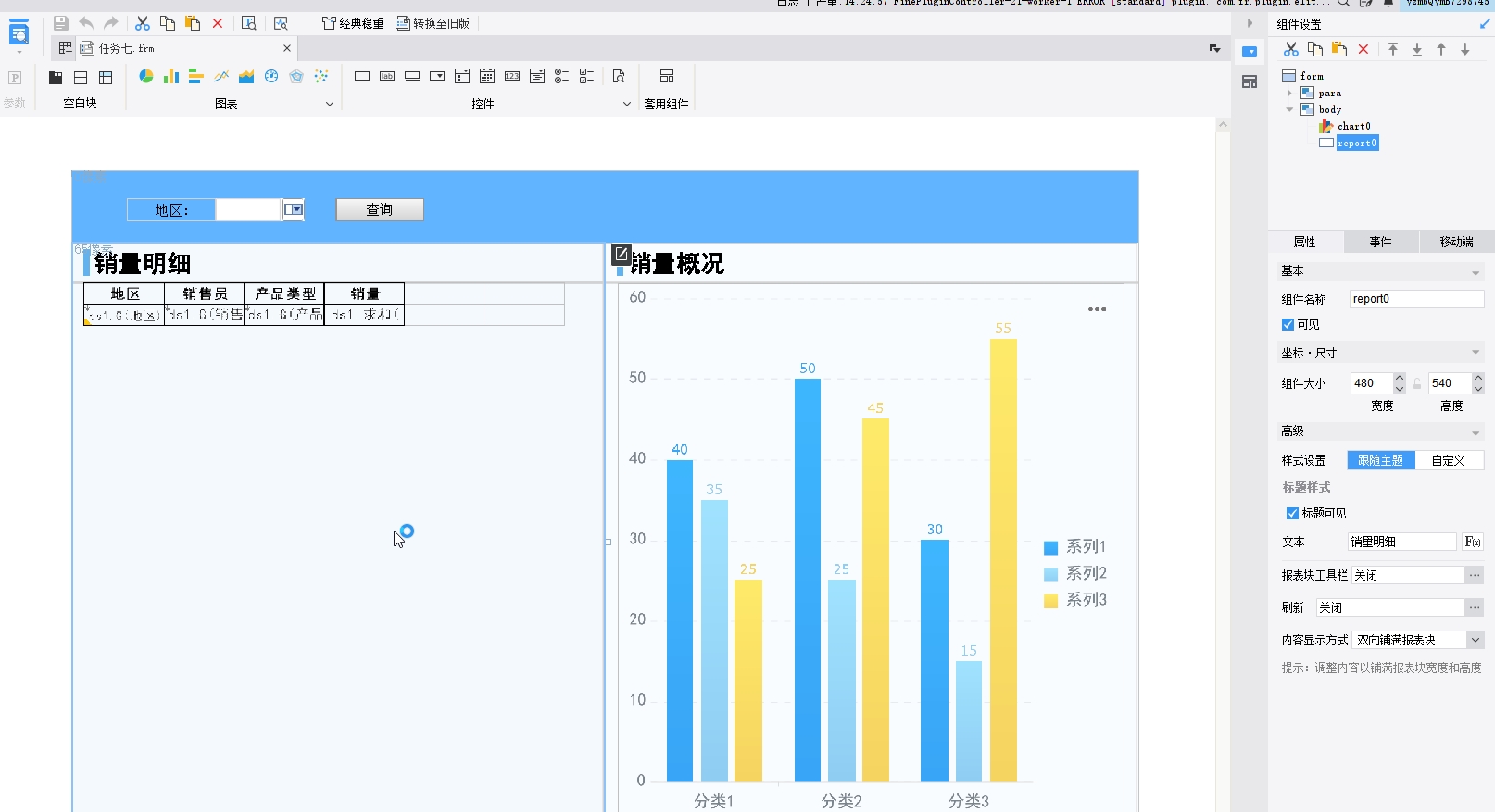Image resolution: width=1495 pixels, height=812 pixels.
Task: Click the cut icon in component settings panel
Action: coord(1290,49)
